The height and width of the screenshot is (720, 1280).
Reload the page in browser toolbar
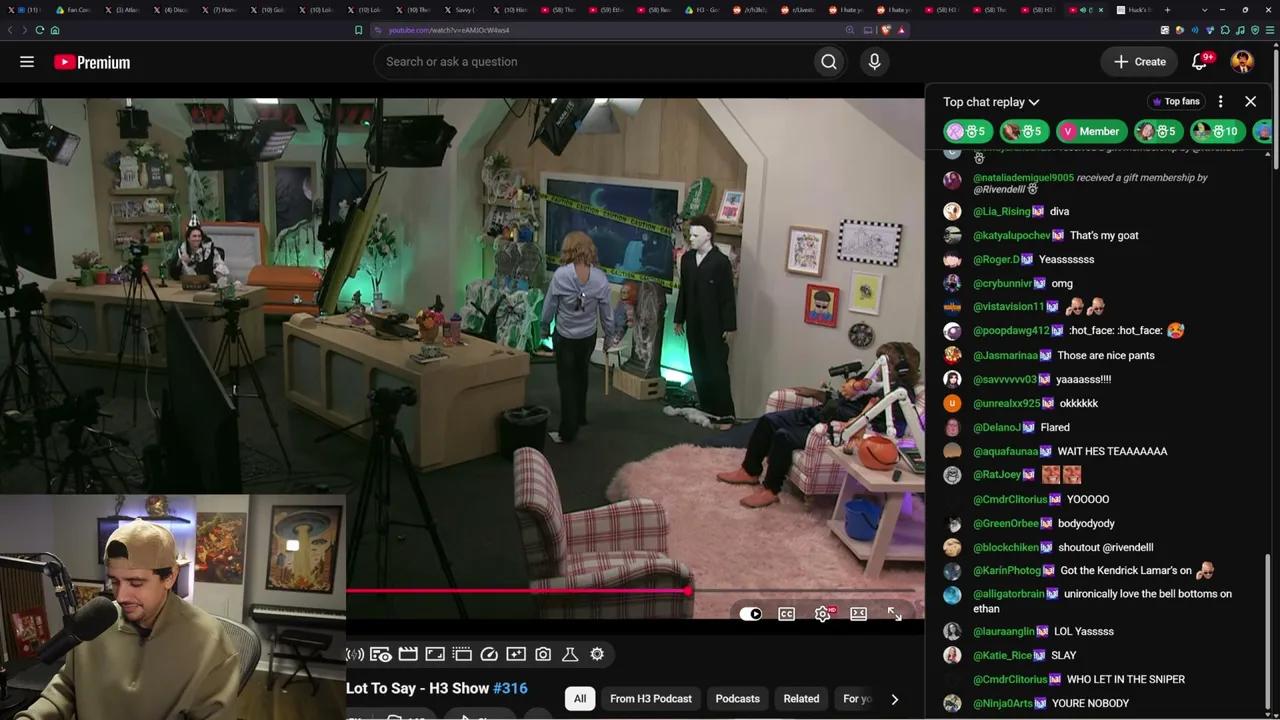39,30
